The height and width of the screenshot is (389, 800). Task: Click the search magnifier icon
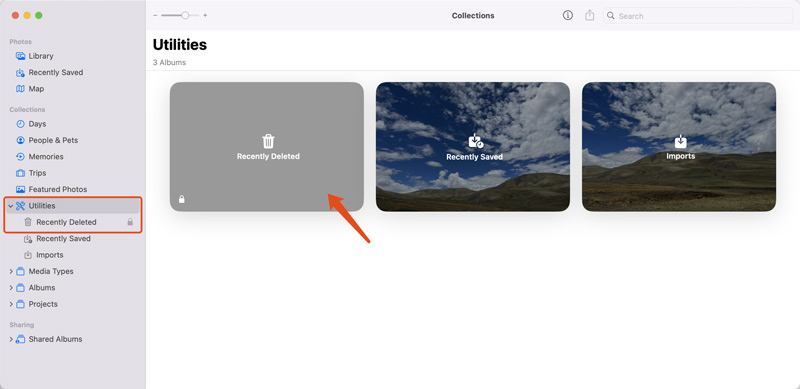[611, 16]
